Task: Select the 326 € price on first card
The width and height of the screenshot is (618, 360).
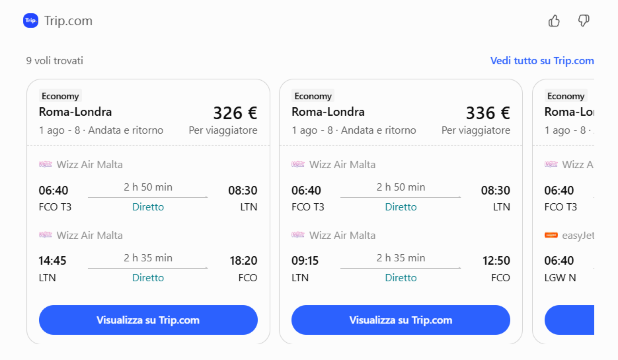Action: pos(235,113)
